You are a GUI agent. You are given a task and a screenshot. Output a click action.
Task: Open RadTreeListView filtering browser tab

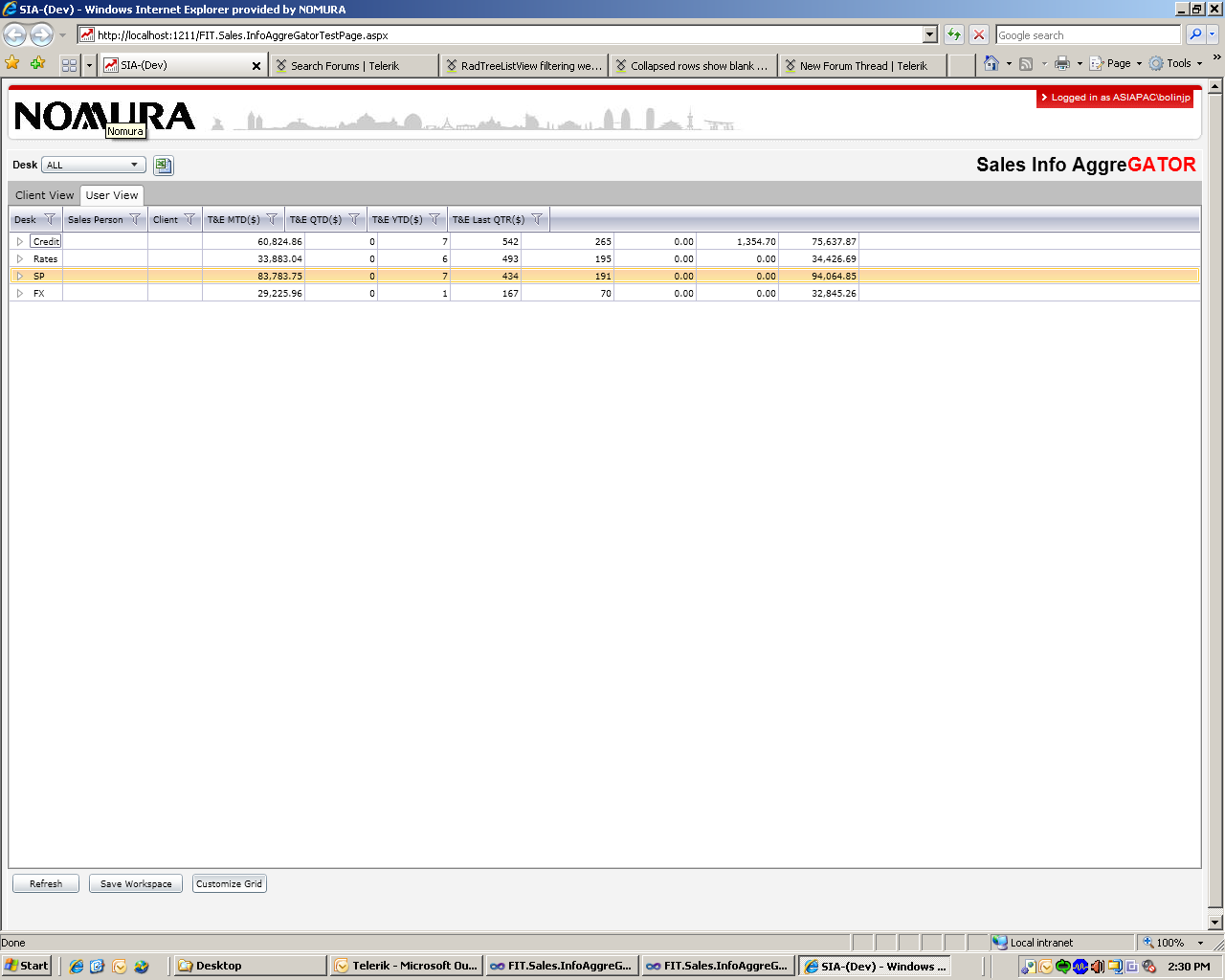click(x=524, y=65)
